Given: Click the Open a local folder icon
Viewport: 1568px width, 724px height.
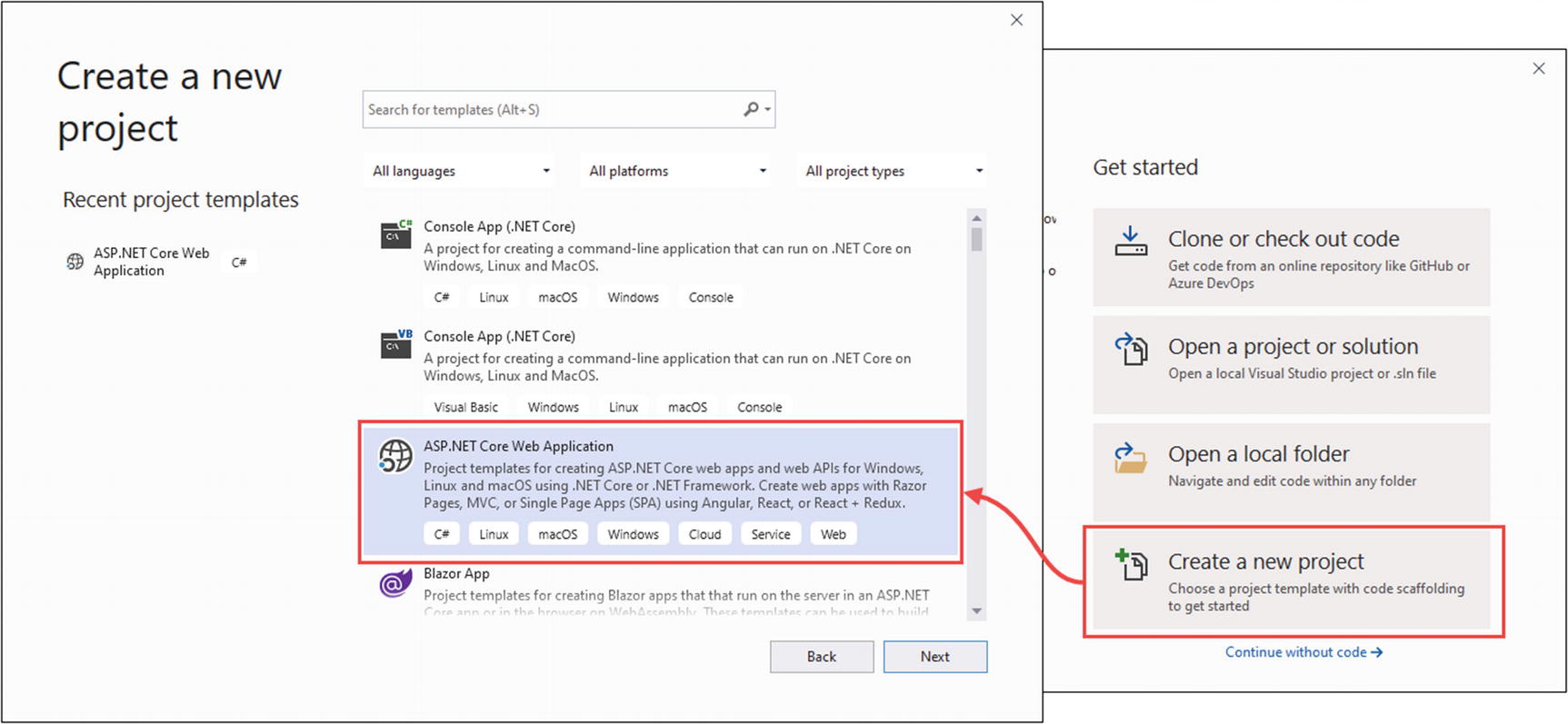Looking at the screenshot, I should click(1131, 458).
